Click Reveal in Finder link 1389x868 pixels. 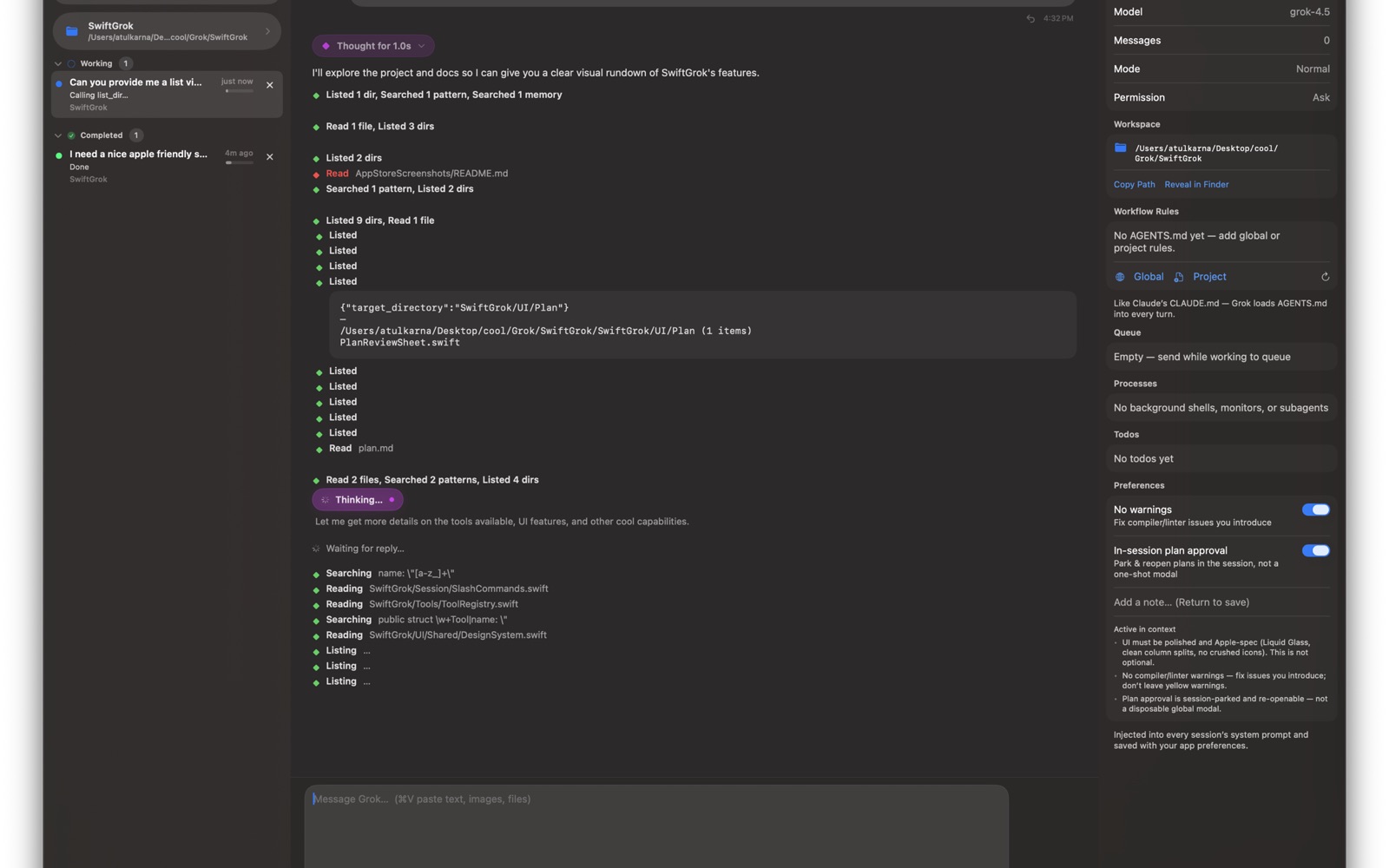click(x=1196, y=185)
